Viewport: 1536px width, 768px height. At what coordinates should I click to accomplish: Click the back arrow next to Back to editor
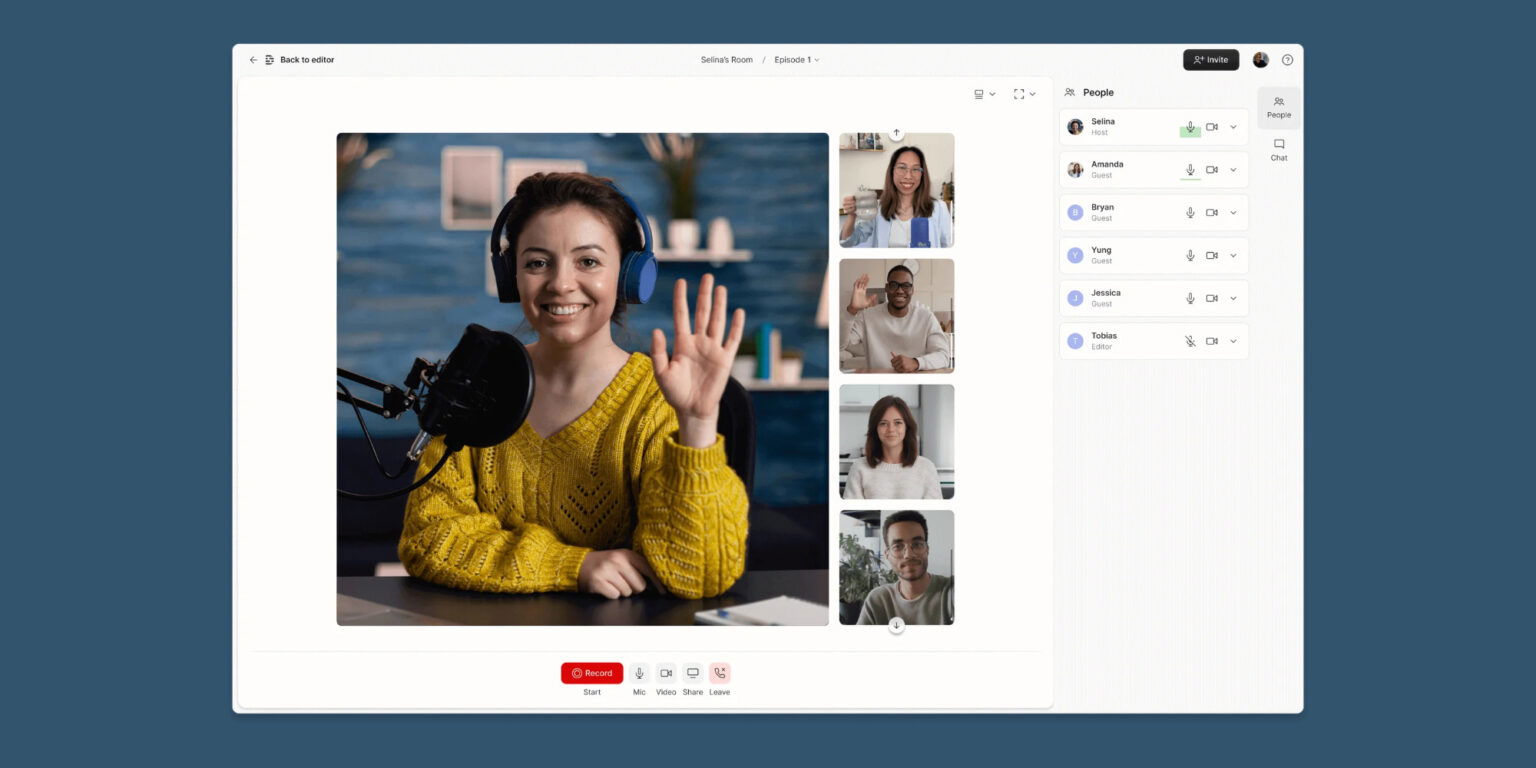coord(253,59)
